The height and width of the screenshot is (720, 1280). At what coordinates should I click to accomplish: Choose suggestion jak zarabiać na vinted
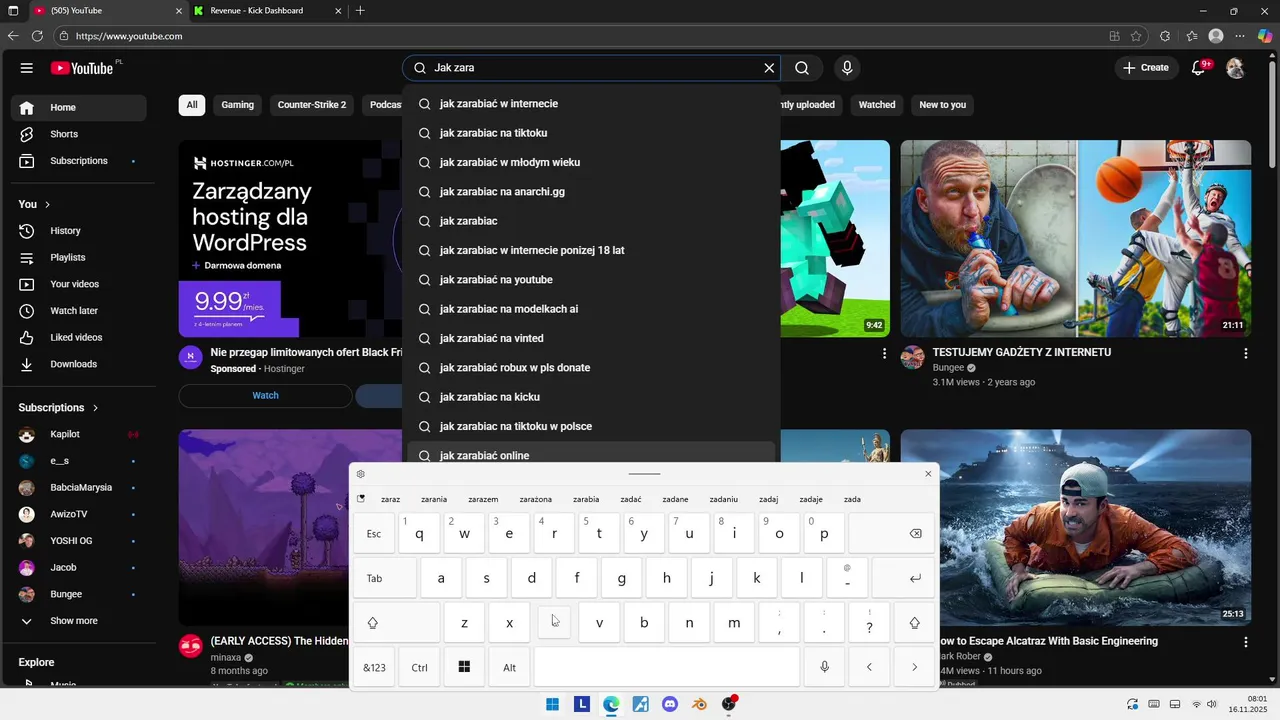pyautogui.click(x=591, y=338)
